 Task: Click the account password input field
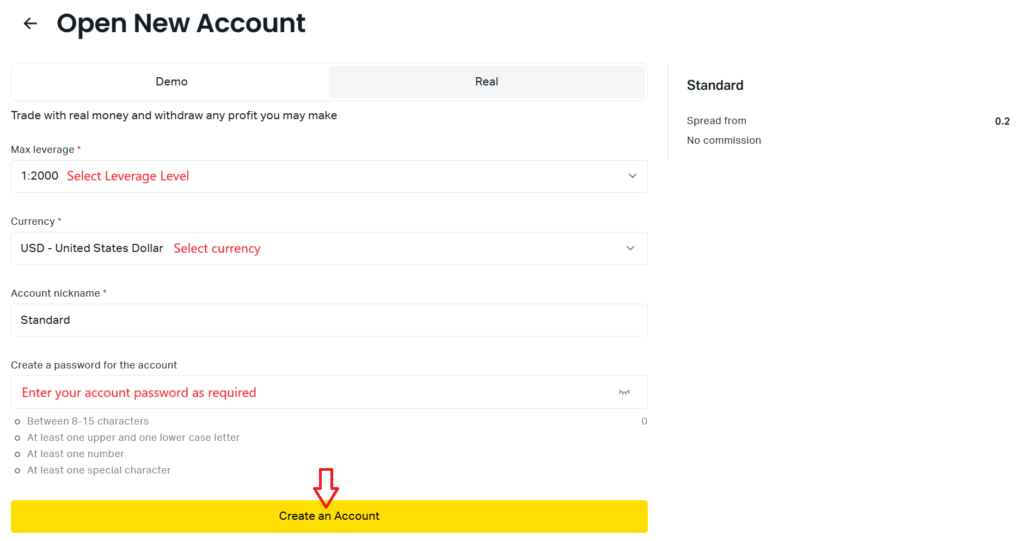click(329, 392)
